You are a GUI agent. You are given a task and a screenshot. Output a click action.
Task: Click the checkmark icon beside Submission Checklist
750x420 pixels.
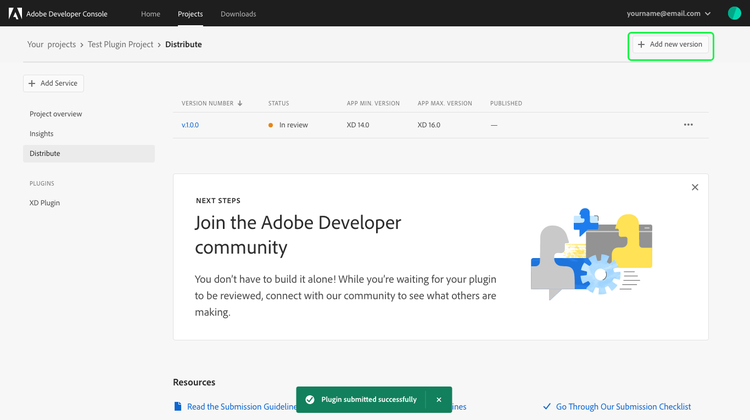tap(547, 407)
